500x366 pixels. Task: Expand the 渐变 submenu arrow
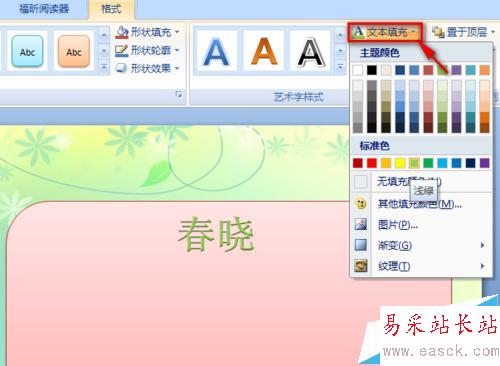482,245
